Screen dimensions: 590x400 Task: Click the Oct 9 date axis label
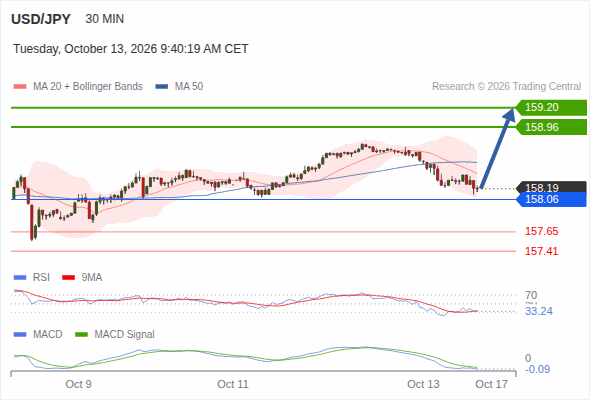[x=78, y=384]
